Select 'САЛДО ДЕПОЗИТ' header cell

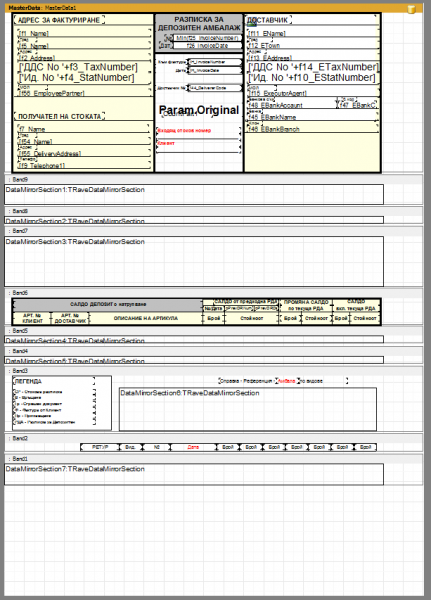click(x=108, y=305)
